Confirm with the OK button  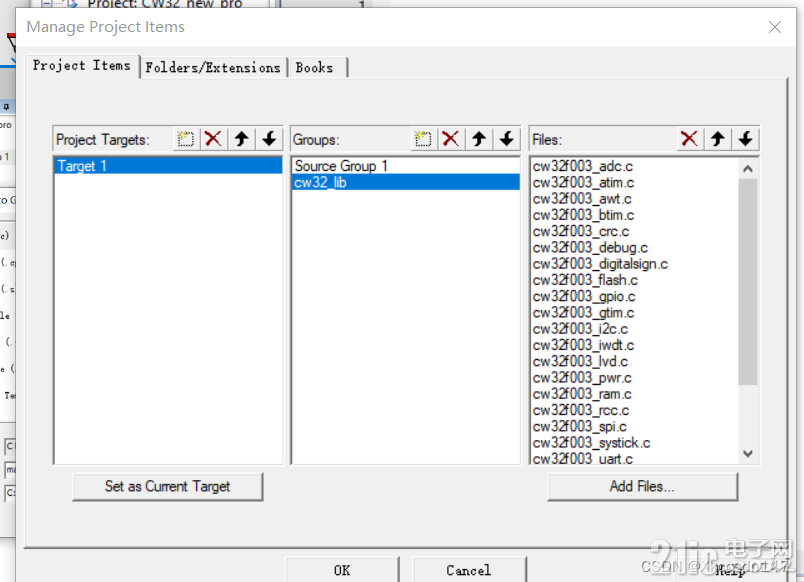342,570
